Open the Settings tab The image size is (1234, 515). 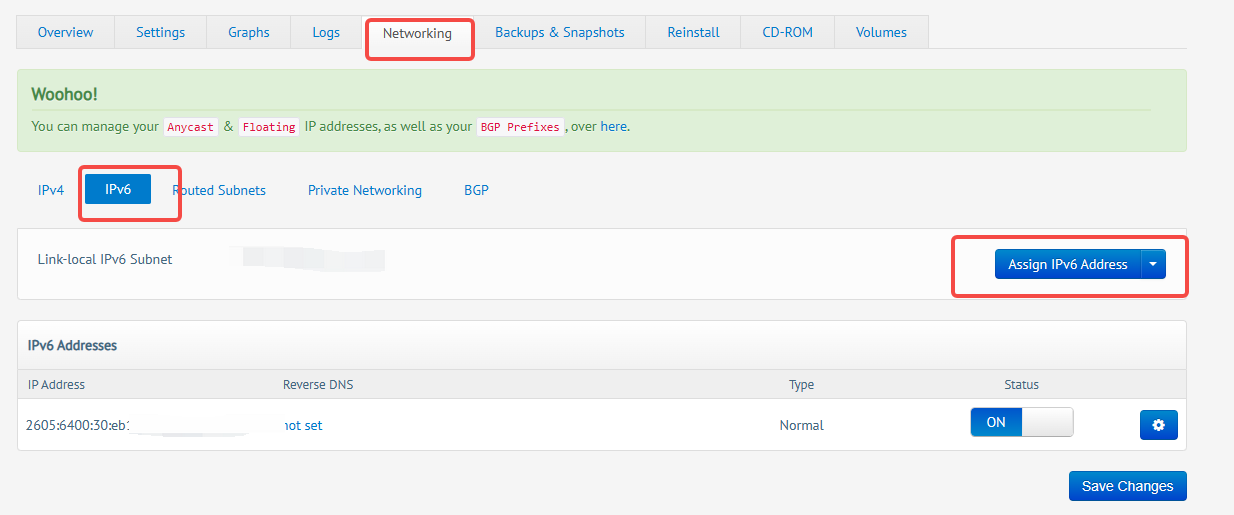point(160,32)
